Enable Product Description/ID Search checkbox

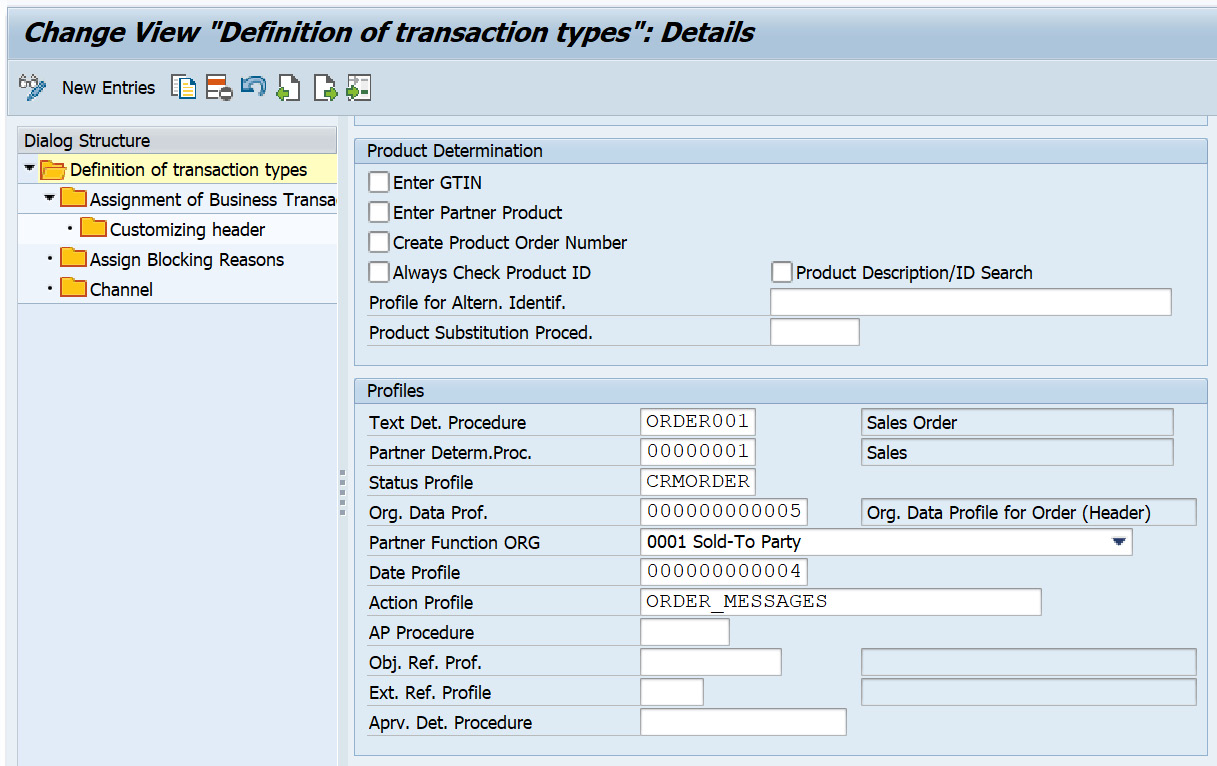[782, 272]
